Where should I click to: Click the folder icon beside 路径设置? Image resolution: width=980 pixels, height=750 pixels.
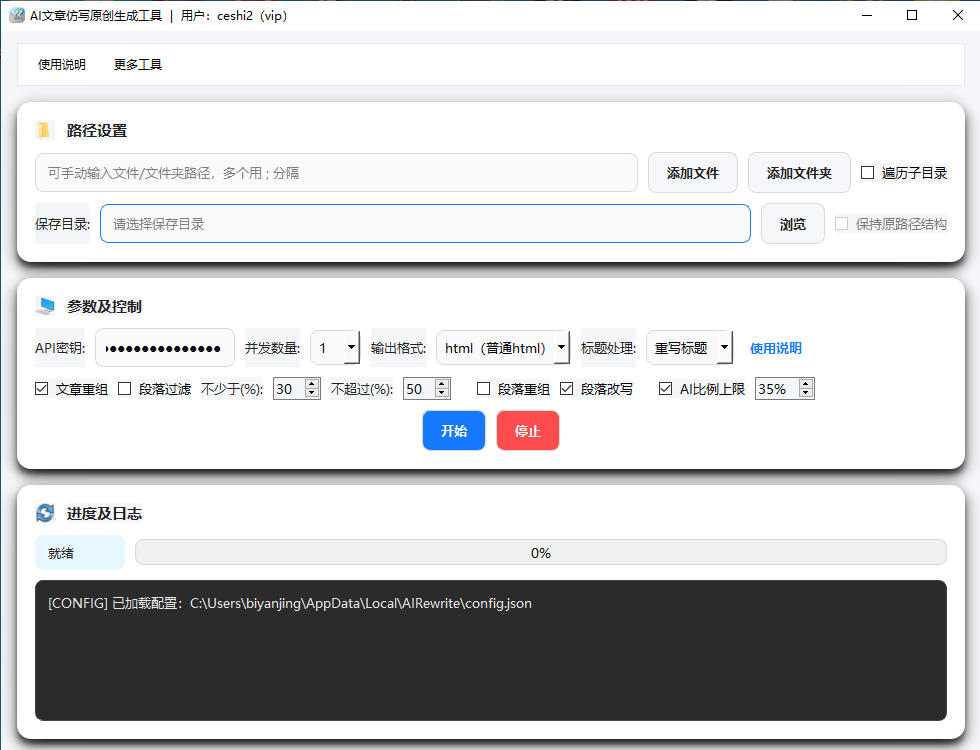(44, 130)
